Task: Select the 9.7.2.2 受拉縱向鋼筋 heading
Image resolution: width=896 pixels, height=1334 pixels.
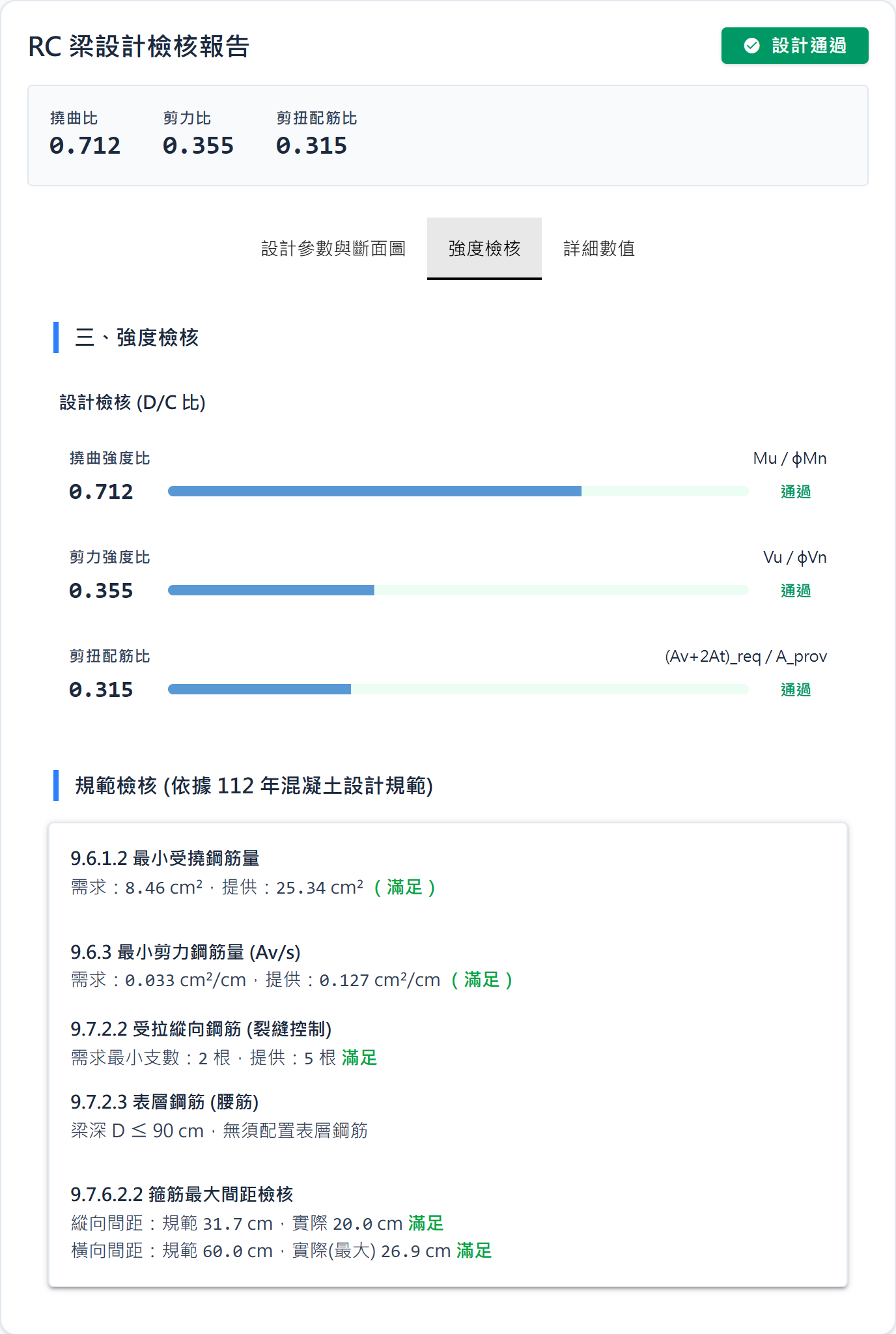Action: [201, 1030]
